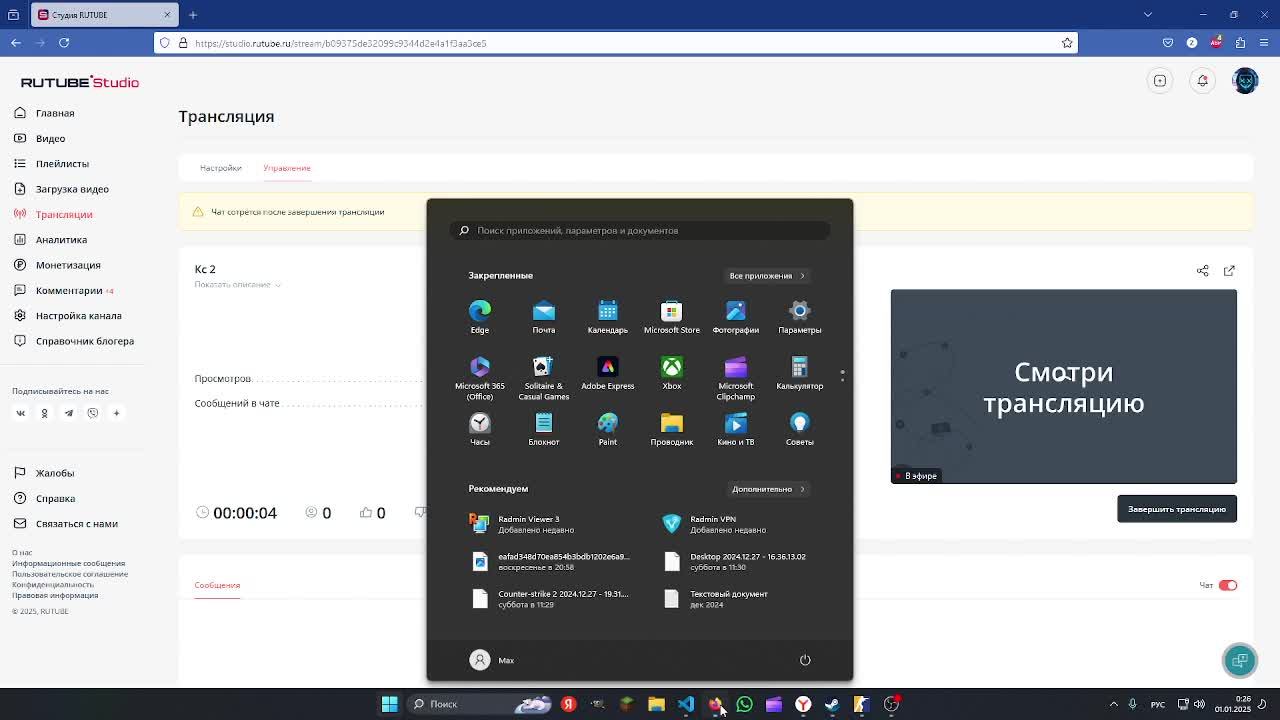Switch to the Настройки tab
Screen dimensions: 1280x720
tap(220, 168)
